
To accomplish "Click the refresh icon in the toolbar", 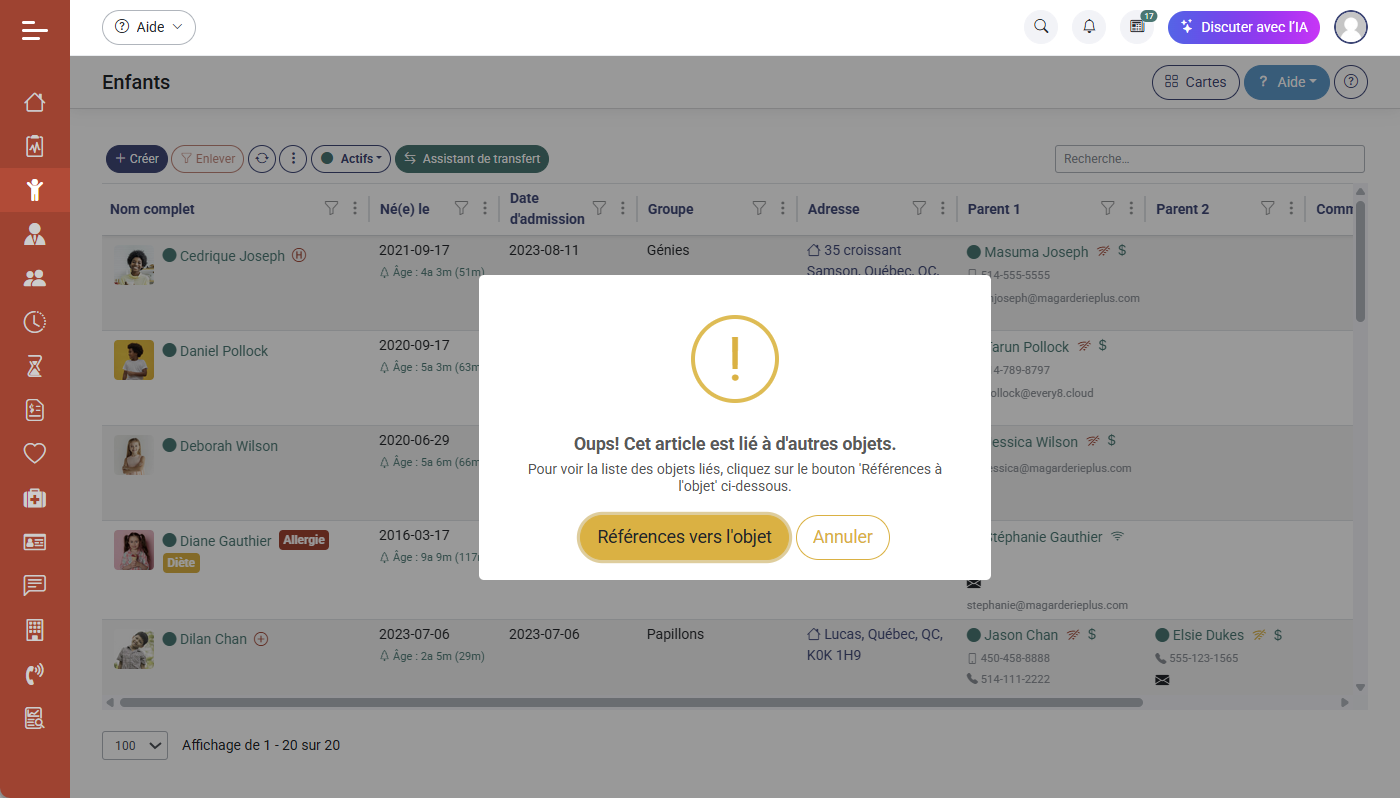I will click(262, 159).
